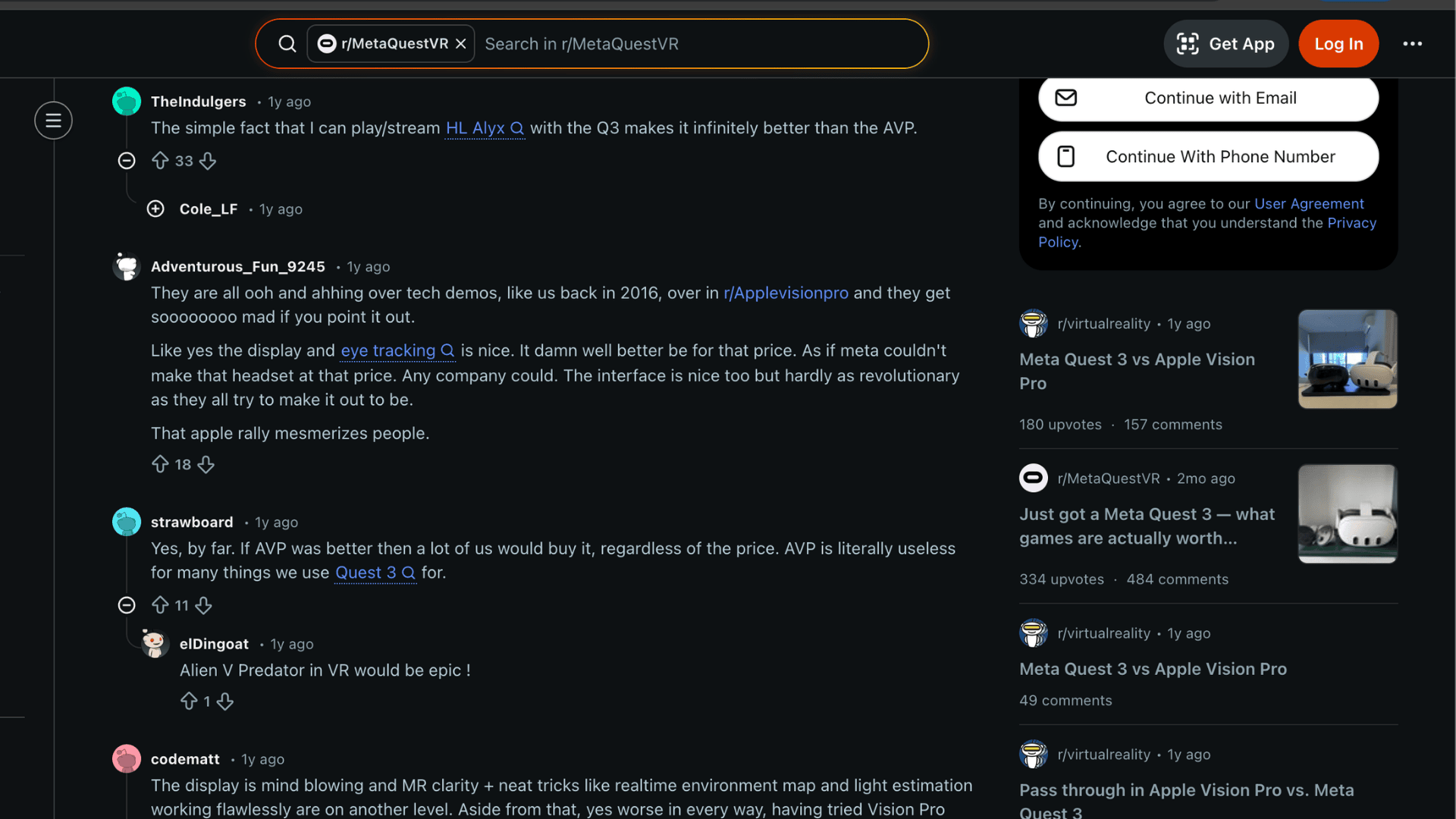Remove the r/MetaQuestVR search filter chip
1456x819 pixels.
pyautogui.click(x=461, y=43)
